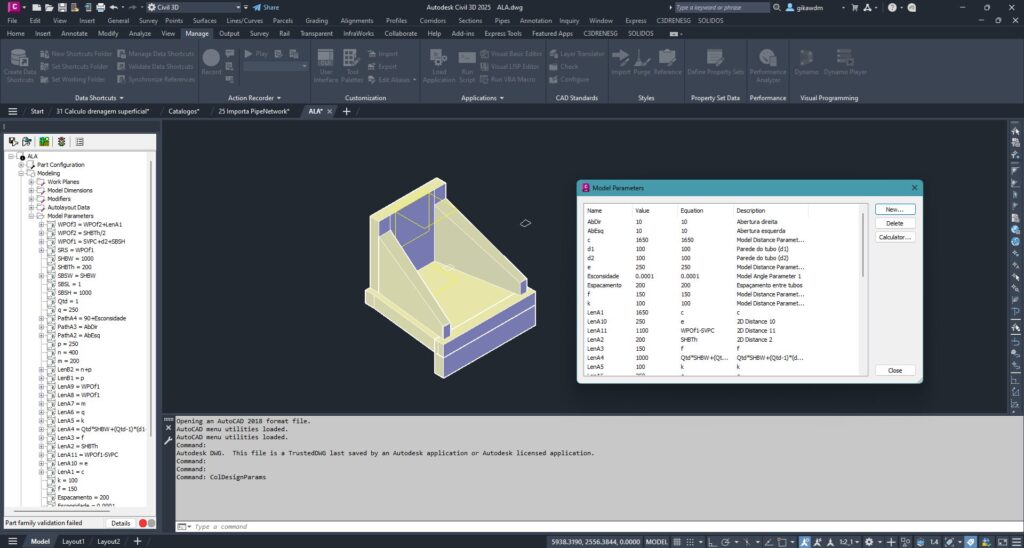The image size is (1024, 548).
Task: Open the Pipes menu
Action: (x=502, y=20)
